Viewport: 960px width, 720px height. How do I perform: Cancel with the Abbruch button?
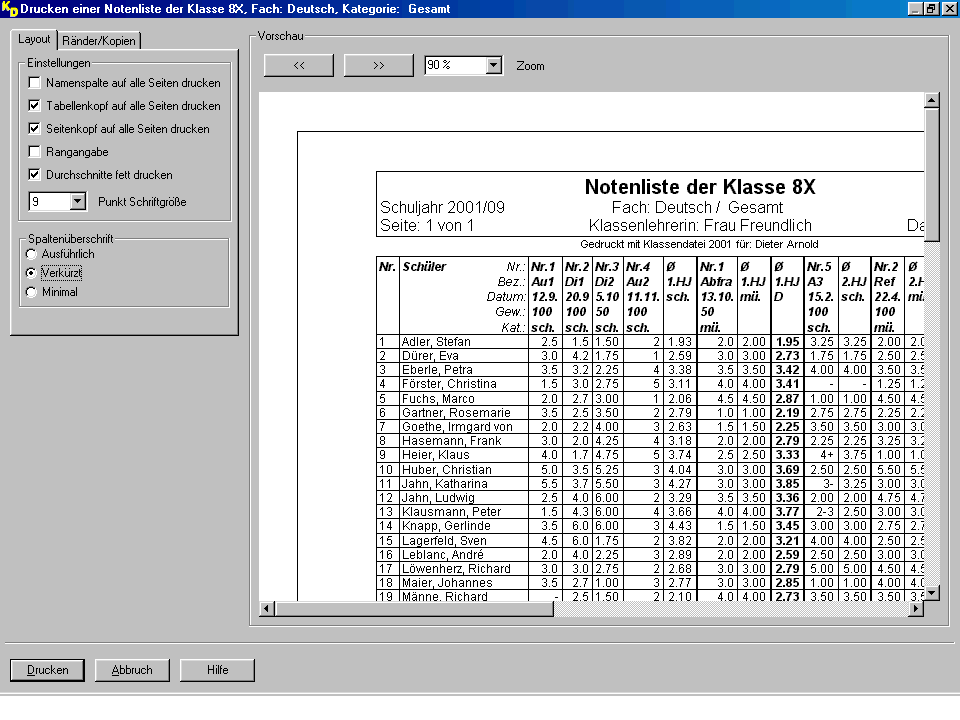tap(132, 670)
